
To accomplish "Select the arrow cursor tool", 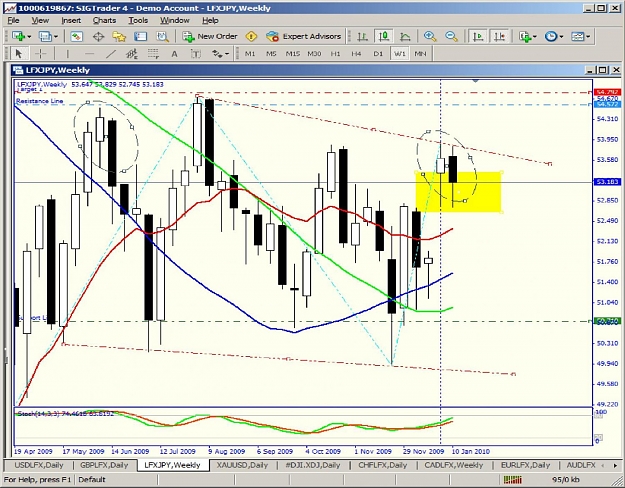I will tap(18, 53).
